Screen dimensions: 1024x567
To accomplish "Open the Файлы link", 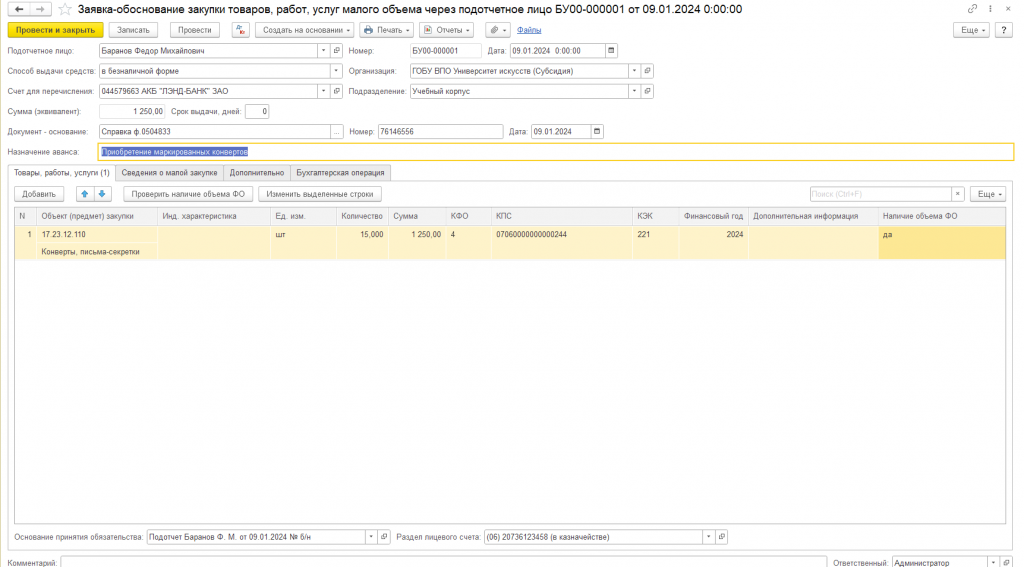I will [529, 30].
